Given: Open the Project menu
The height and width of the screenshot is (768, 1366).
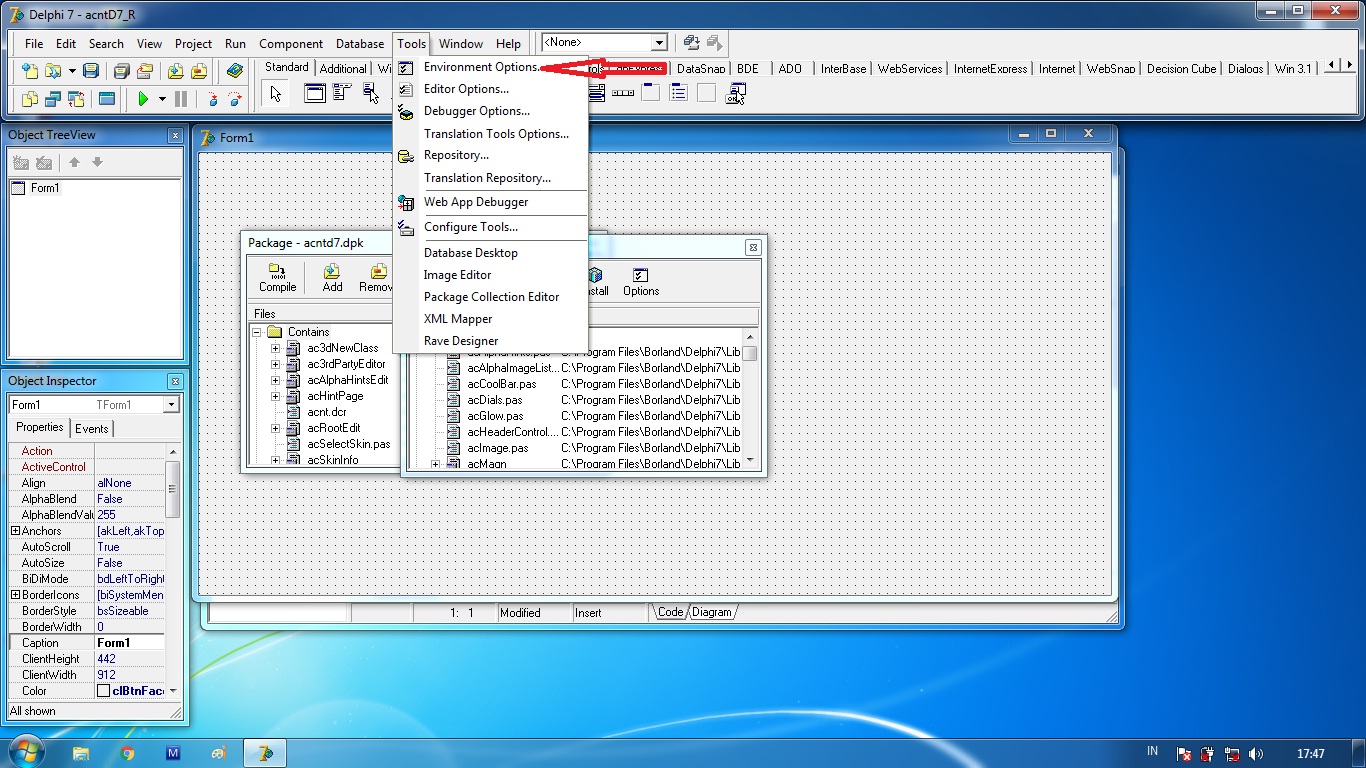Looking at the screenshot, I should [x=193, y=43].
